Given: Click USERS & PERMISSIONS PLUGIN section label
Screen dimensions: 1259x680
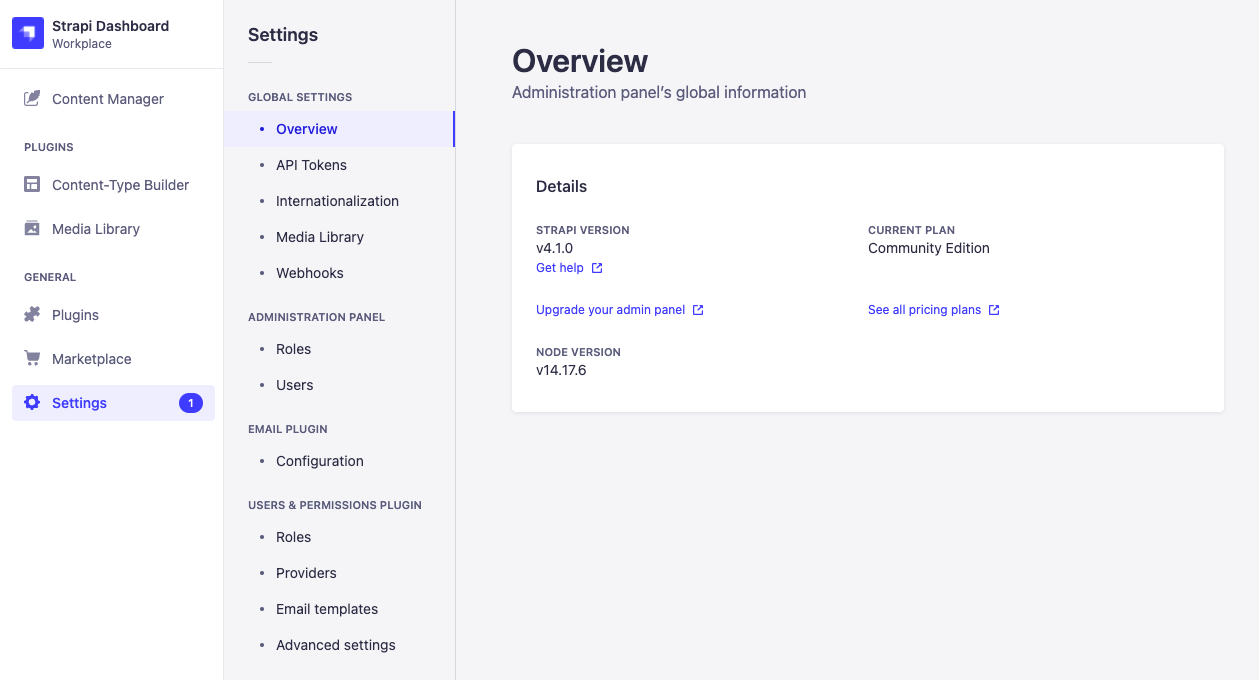Looking at the screenshot, I should 335,505.
